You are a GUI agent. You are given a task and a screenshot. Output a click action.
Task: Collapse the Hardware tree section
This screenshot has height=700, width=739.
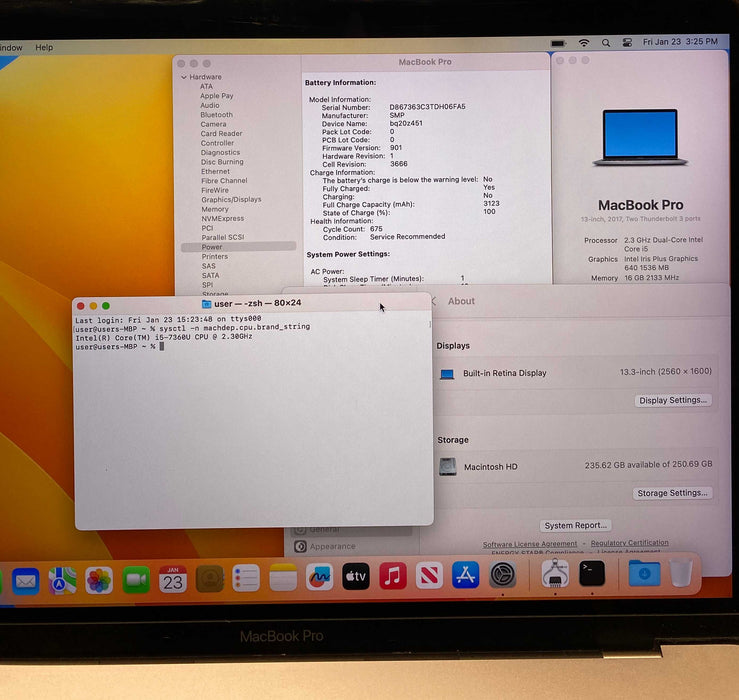tap(184, 77)
